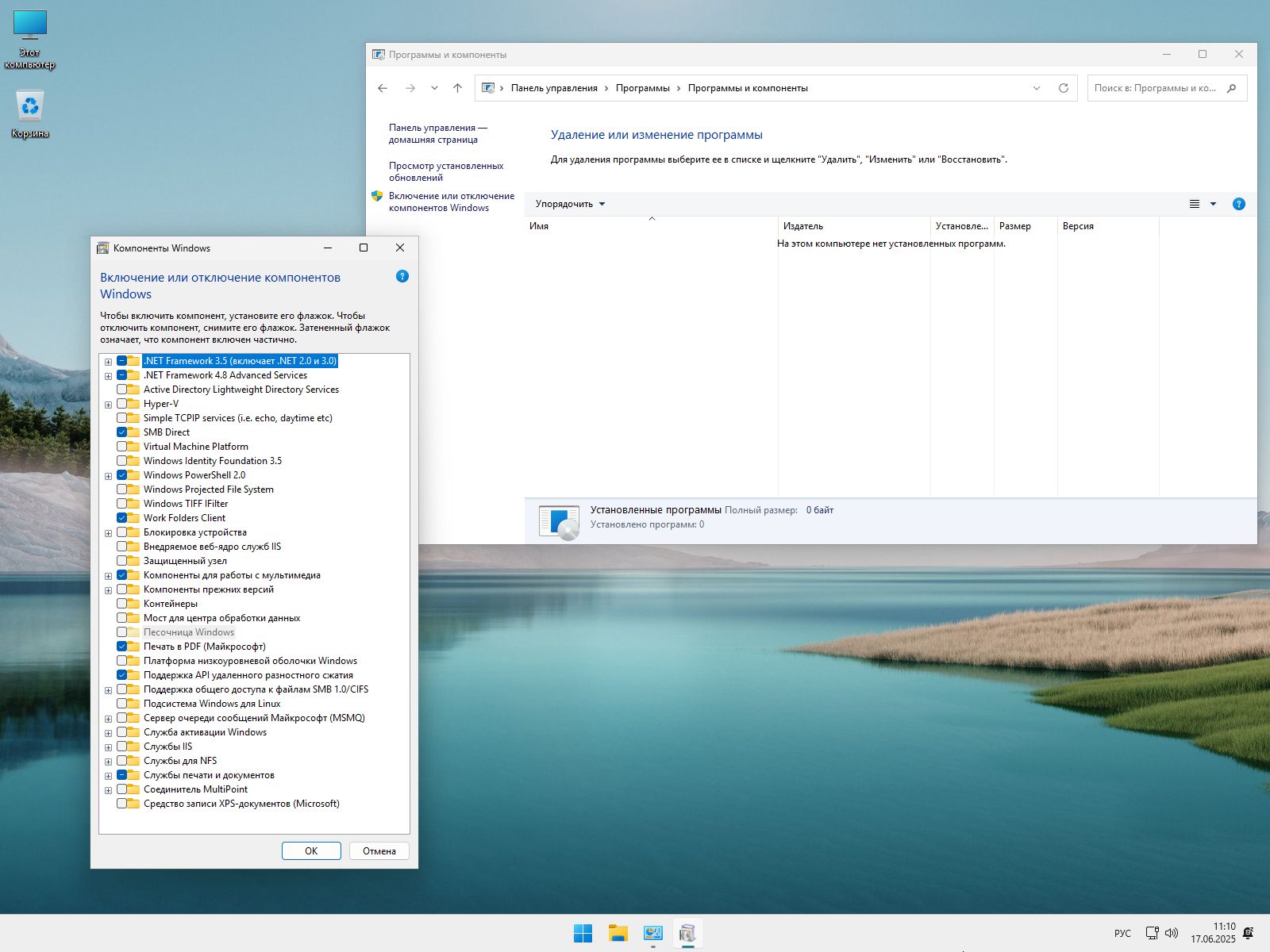Open the view options dropdown arrow

pos(1213,204)
